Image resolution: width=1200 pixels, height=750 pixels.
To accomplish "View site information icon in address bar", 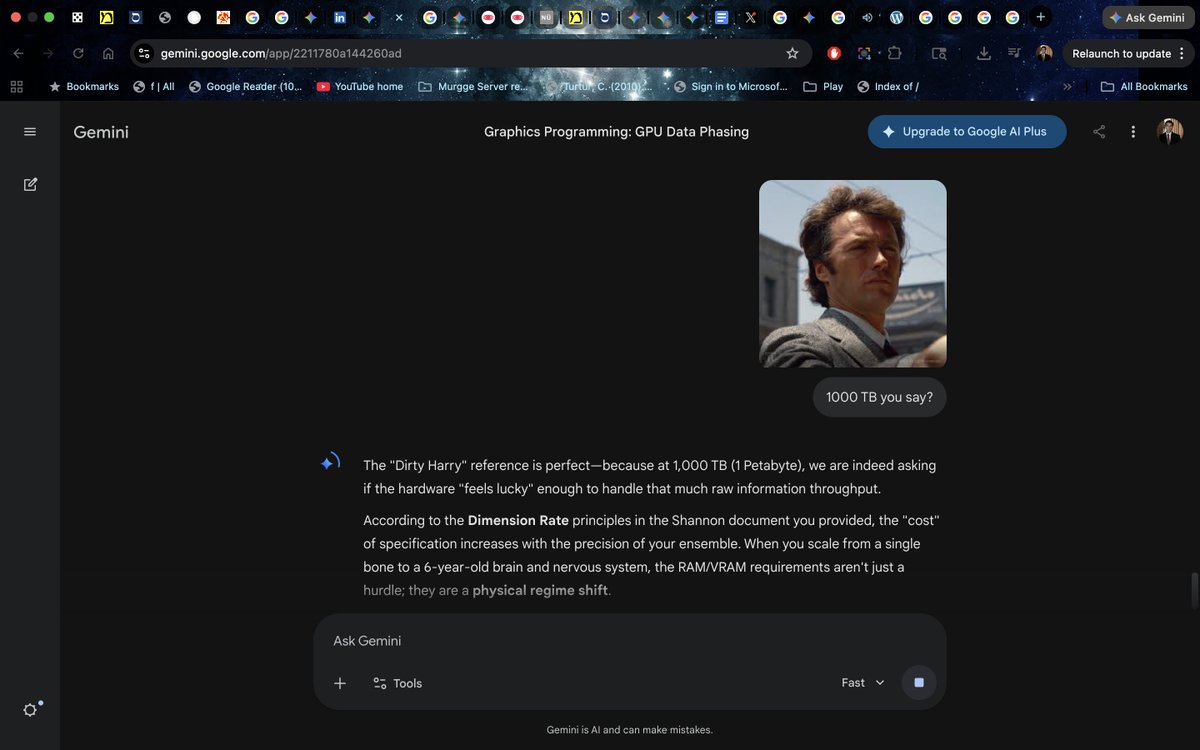I will (x=144, y=53).
